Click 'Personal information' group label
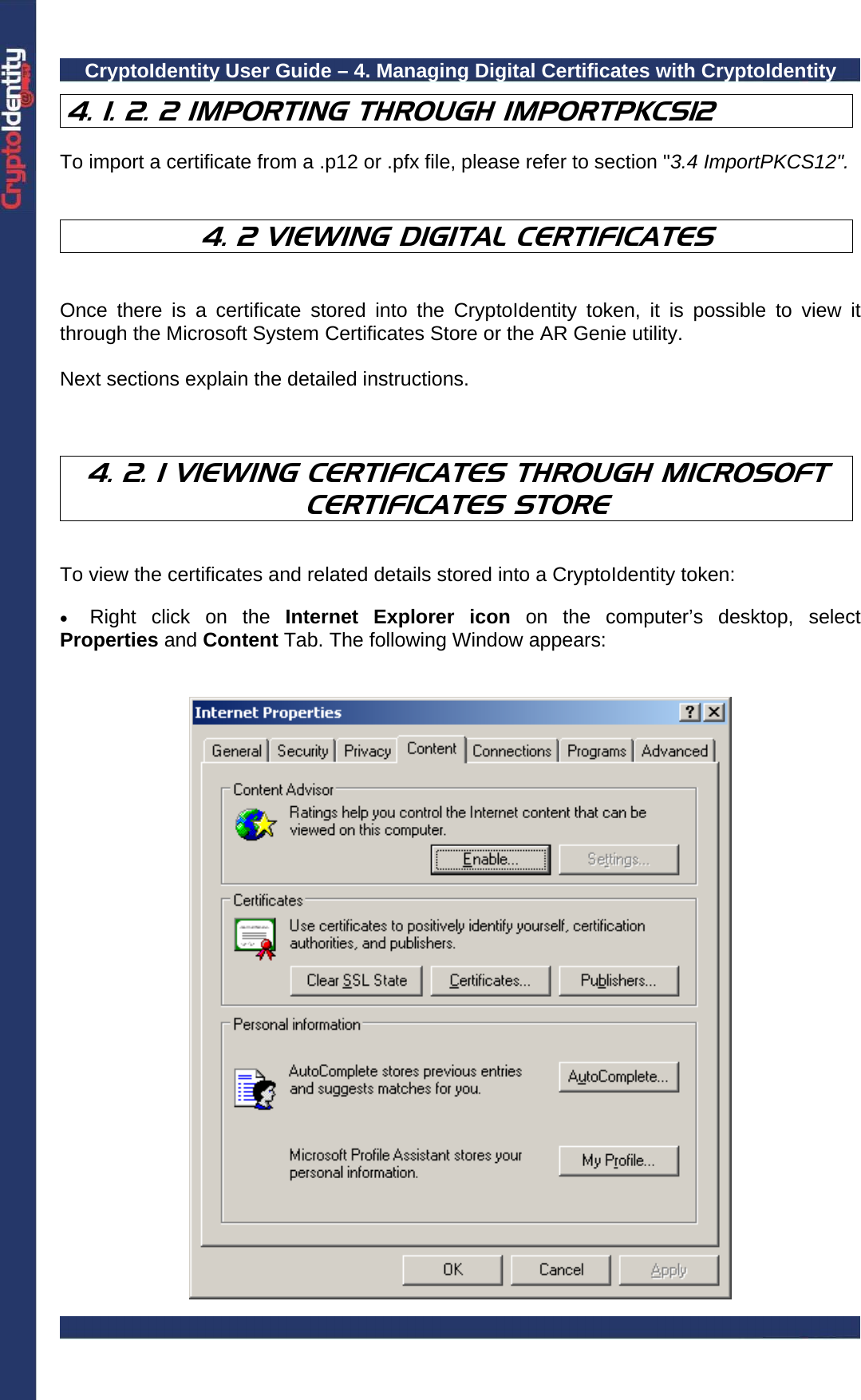The image size is (861, 1400). coord(297,1024)
